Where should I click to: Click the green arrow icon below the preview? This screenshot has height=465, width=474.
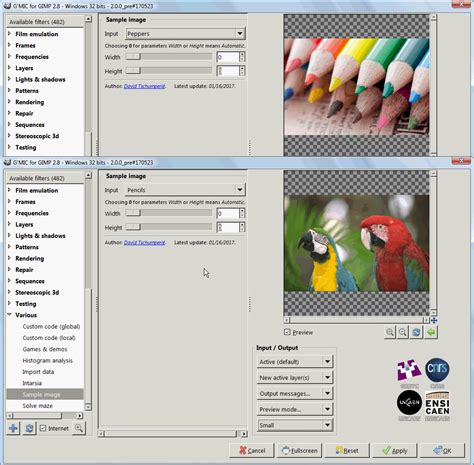click(x=431, y=332)
